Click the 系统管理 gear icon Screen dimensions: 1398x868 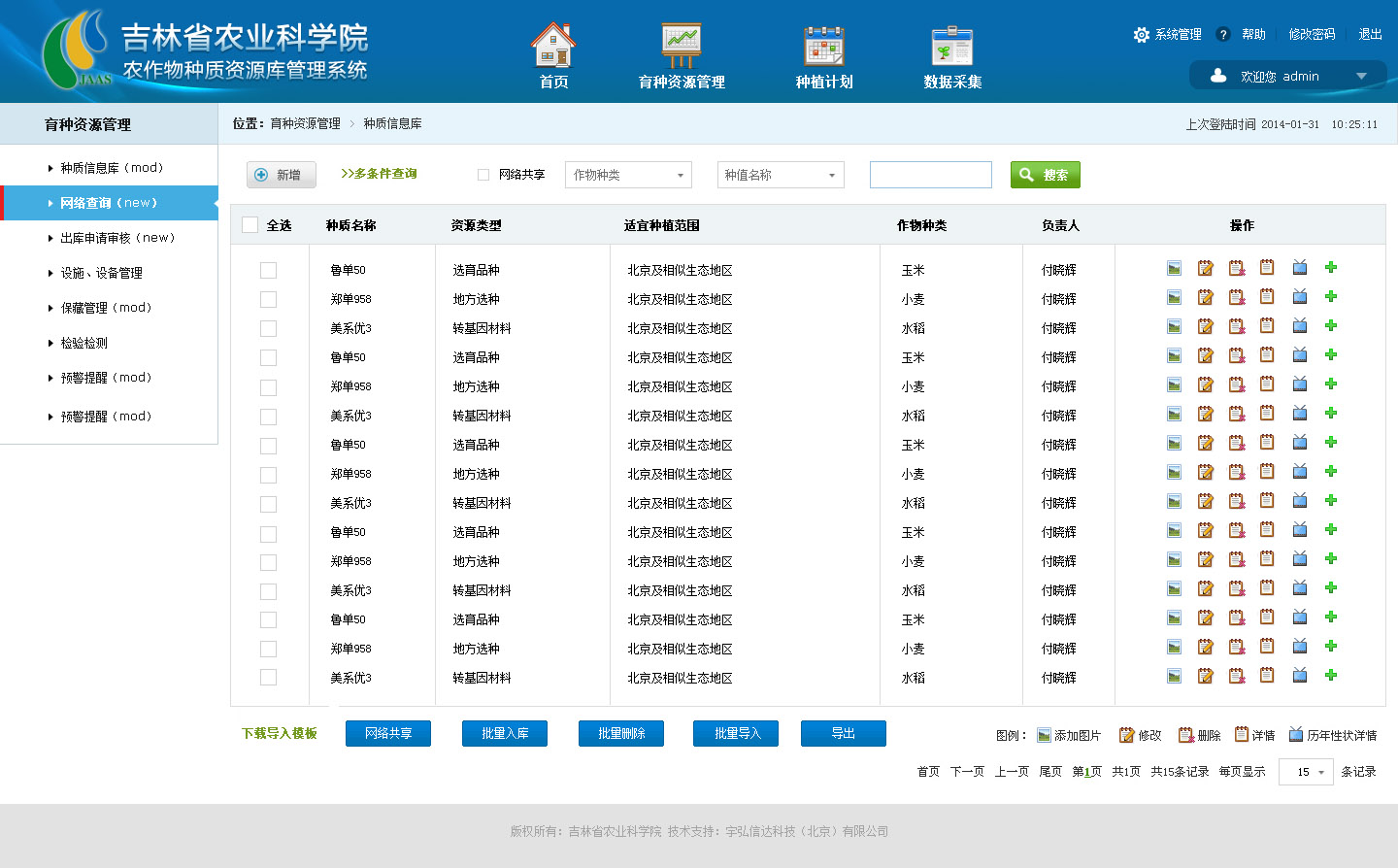1142,35
